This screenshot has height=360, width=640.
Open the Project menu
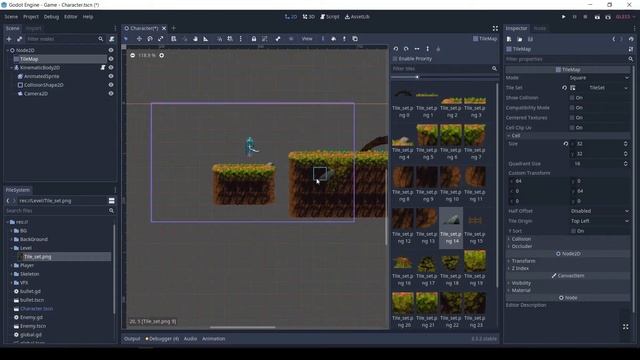[31, 17]
